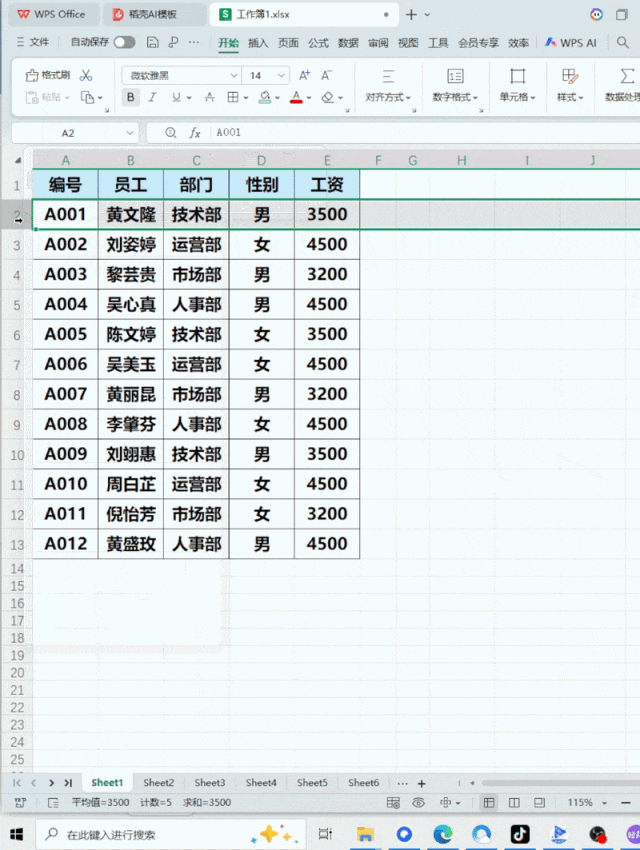Go to the next sheet arrow

(x=51, y=783)
